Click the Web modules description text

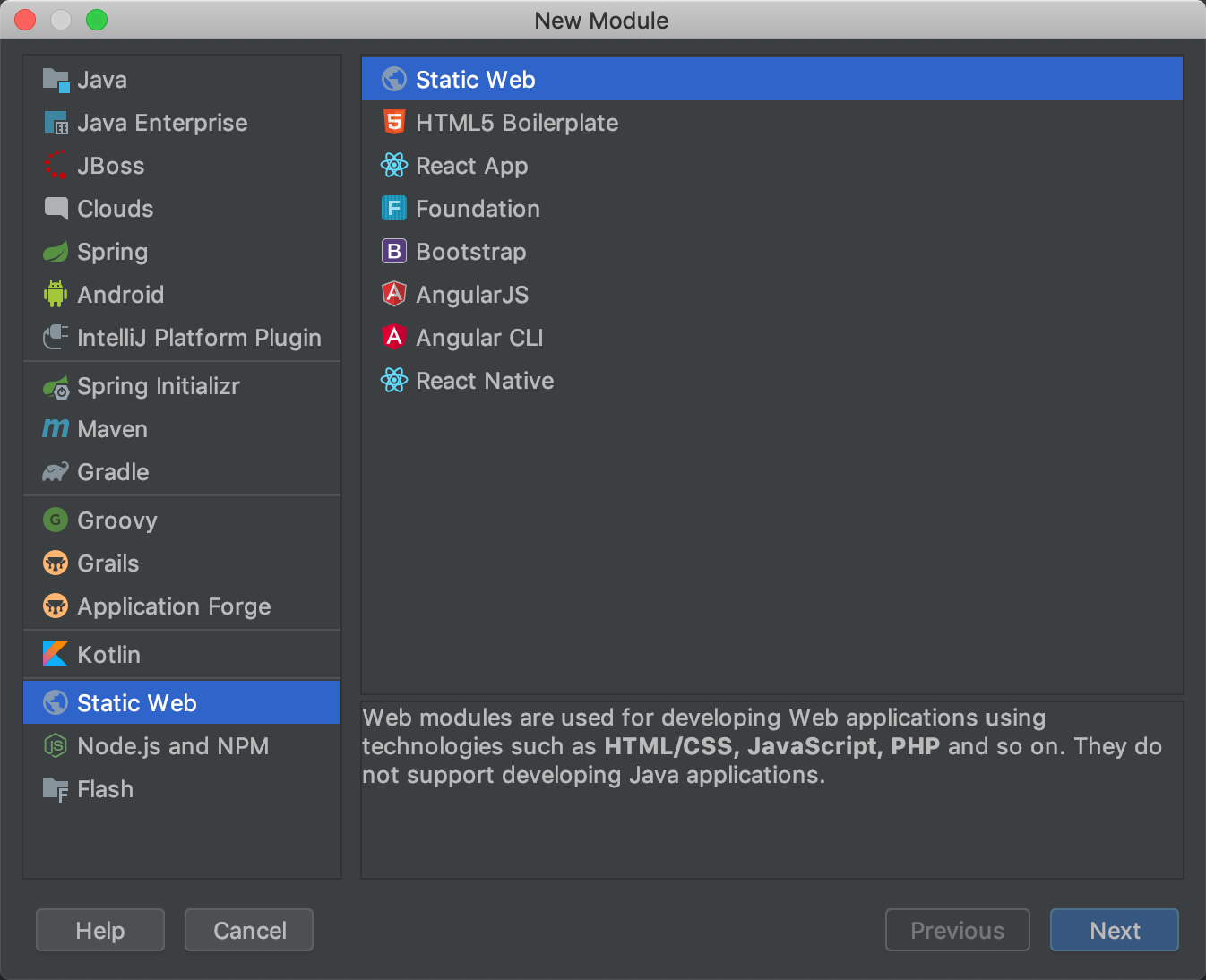point(762,746)
